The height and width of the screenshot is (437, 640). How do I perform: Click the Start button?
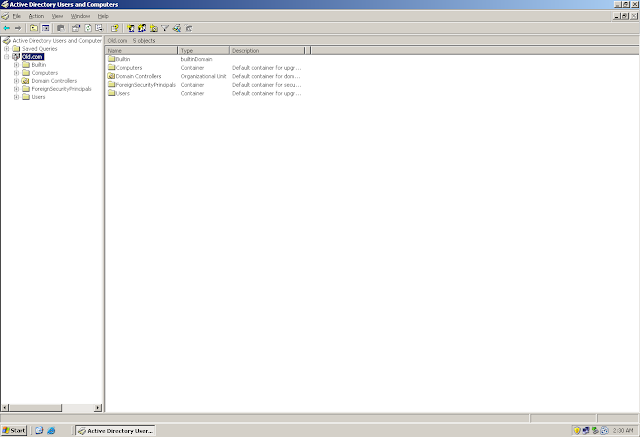point(14,430)
